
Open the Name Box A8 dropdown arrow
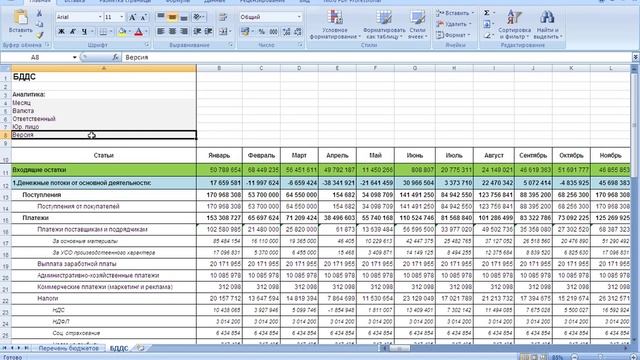click(x=74, y=58)
